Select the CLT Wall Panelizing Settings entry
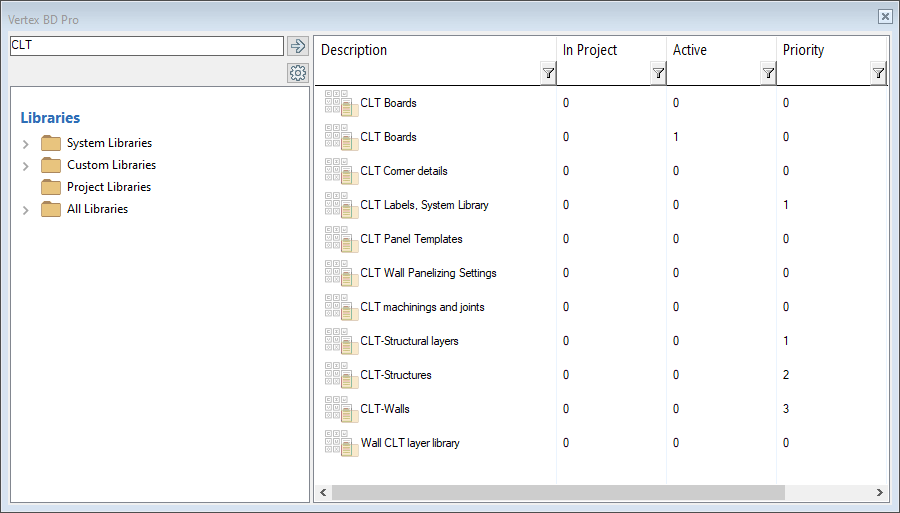Viewport: 900px width, 513px height. pos(428,273)
